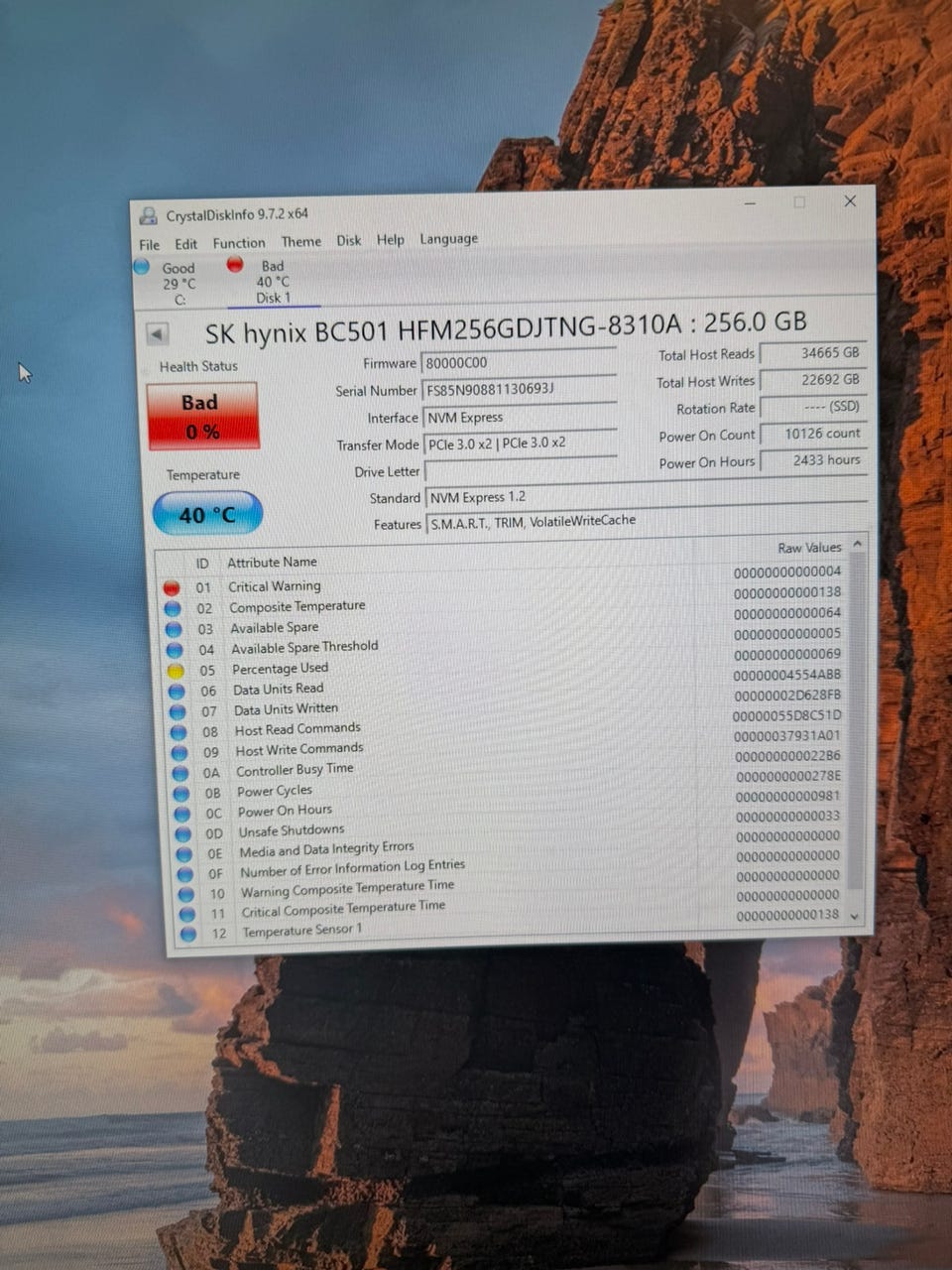The width and height of the screenshot is (952, 1270).
Task: Select the Percentage Used attribute name
Action: point(281,669)
